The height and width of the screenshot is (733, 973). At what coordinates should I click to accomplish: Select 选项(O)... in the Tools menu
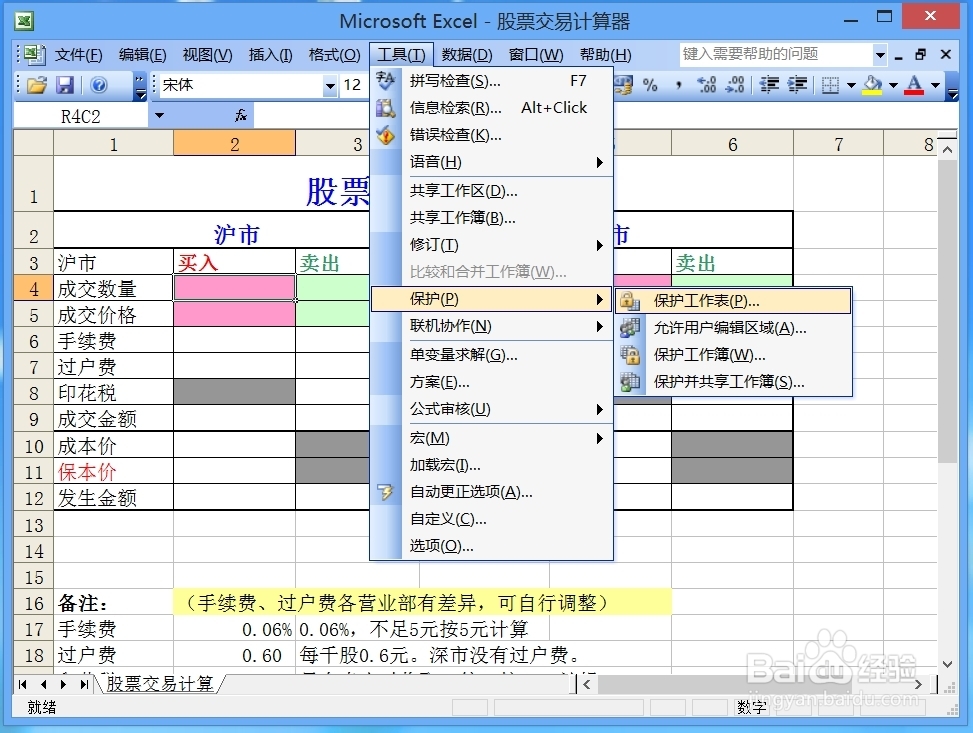tap(491, 546)
